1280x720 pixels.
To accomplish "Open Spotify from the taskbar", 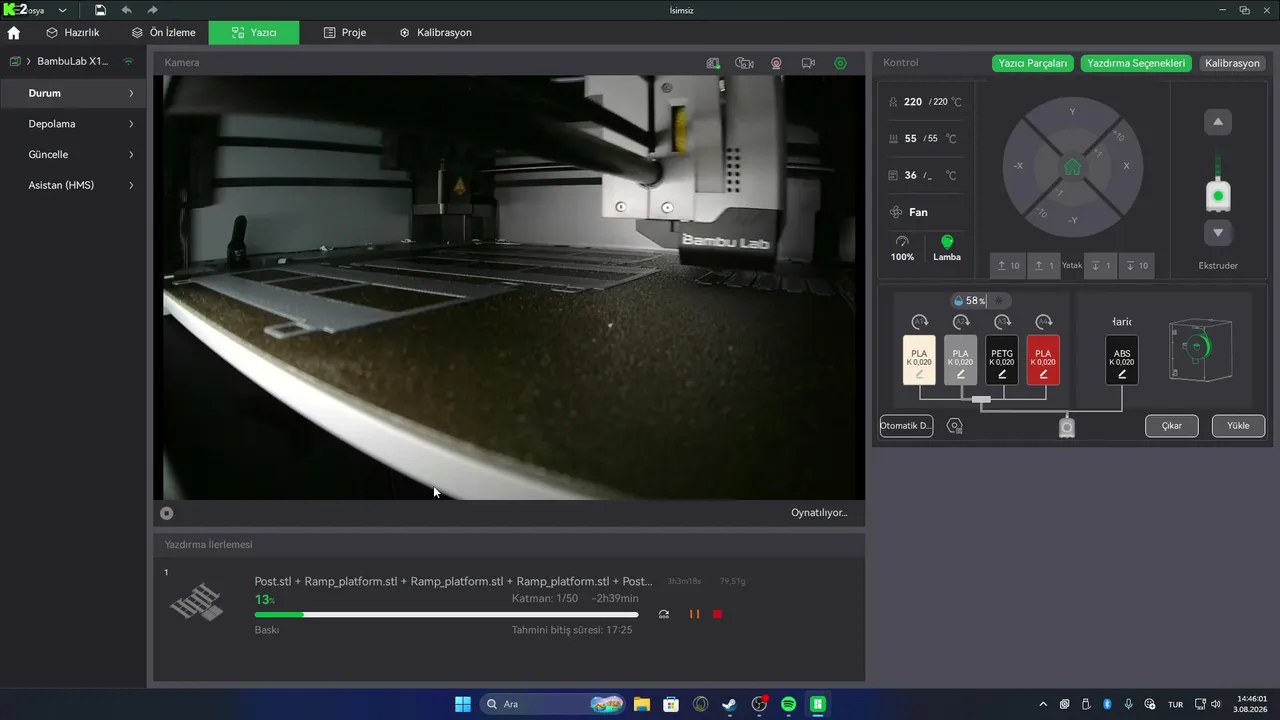I will (x=788, y=704).
